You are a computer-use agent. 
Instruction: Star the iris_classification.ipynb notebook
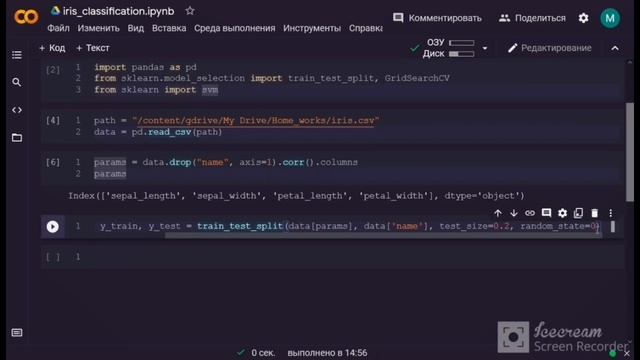click(x=190, y=11)
